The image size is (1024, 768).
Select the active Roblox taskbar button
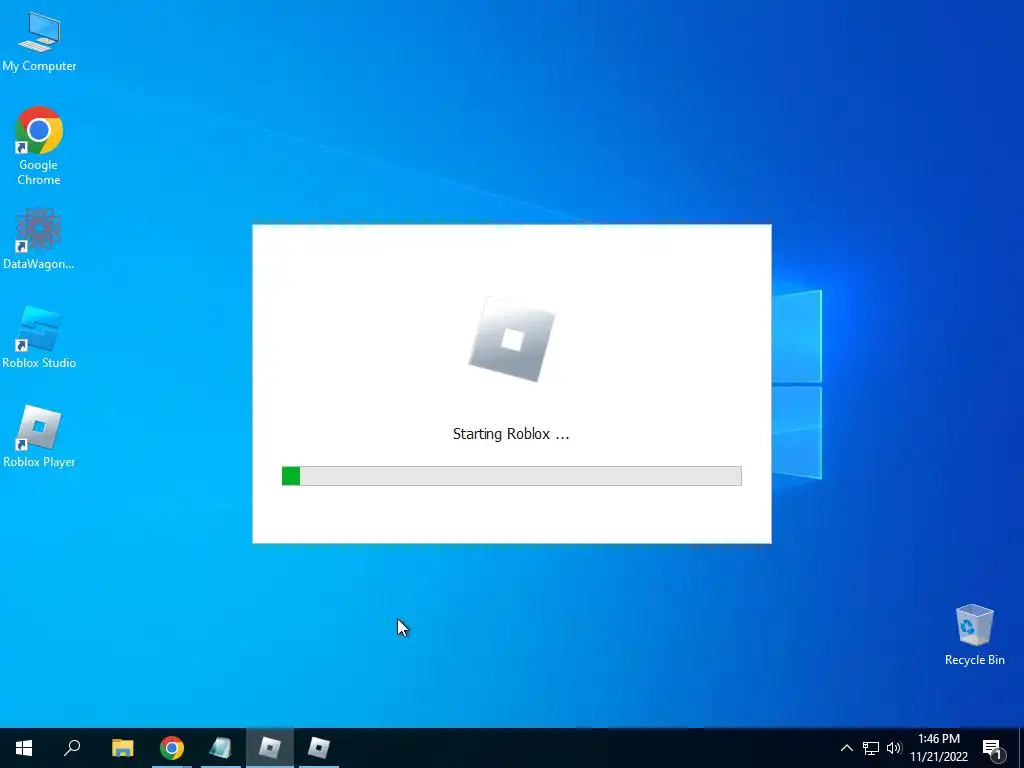270,748
